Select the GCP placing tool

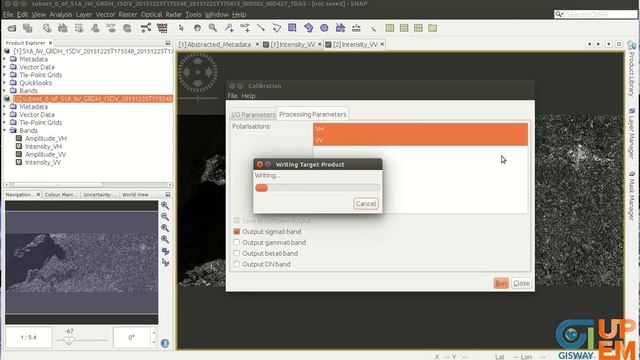click(x=245, y=28)
